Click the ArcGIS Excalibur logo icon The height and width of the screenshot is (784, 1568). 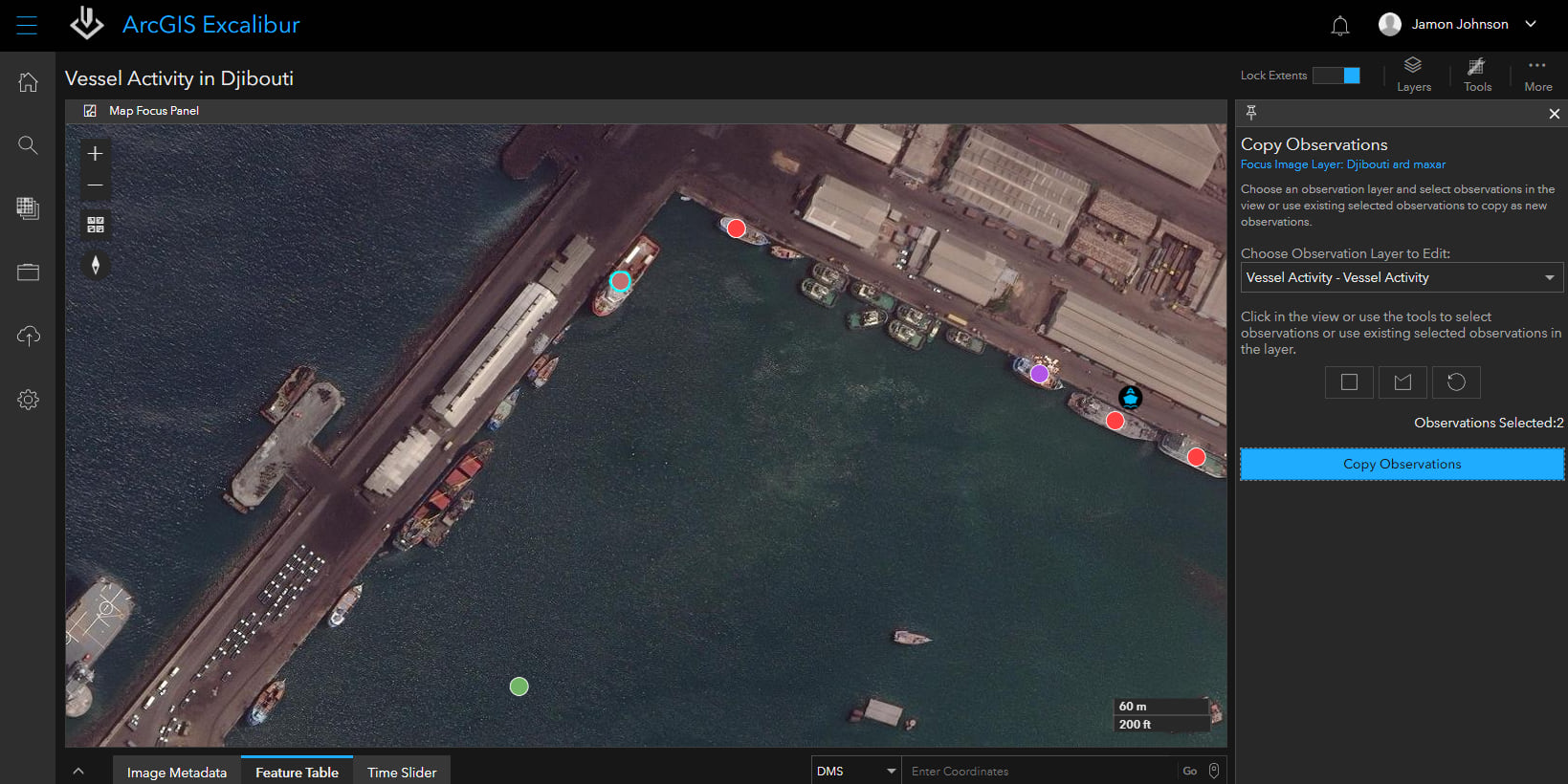[87, 24]
